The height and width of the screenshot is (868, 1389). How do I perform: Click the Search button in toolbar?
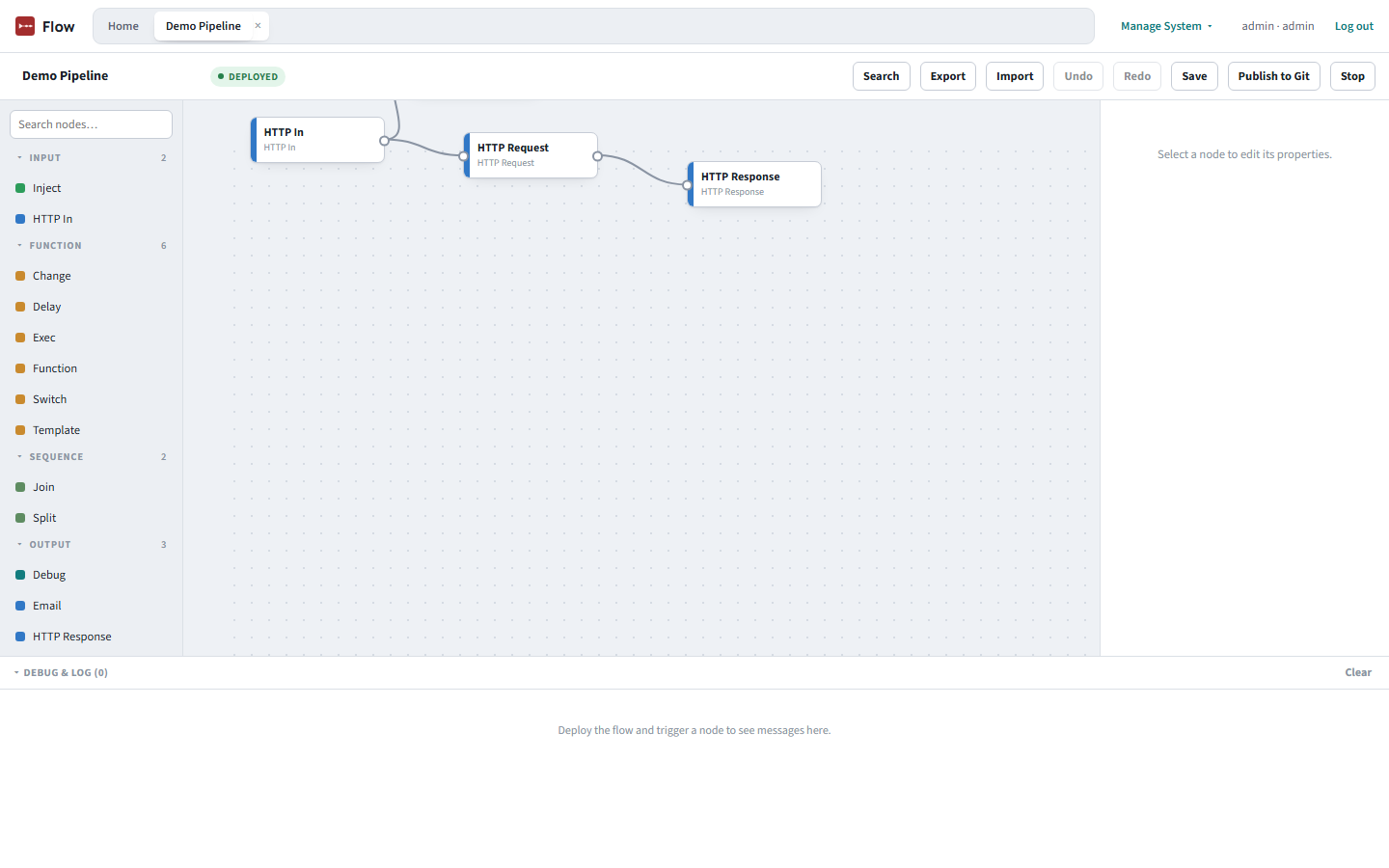[x=882, y=76]
